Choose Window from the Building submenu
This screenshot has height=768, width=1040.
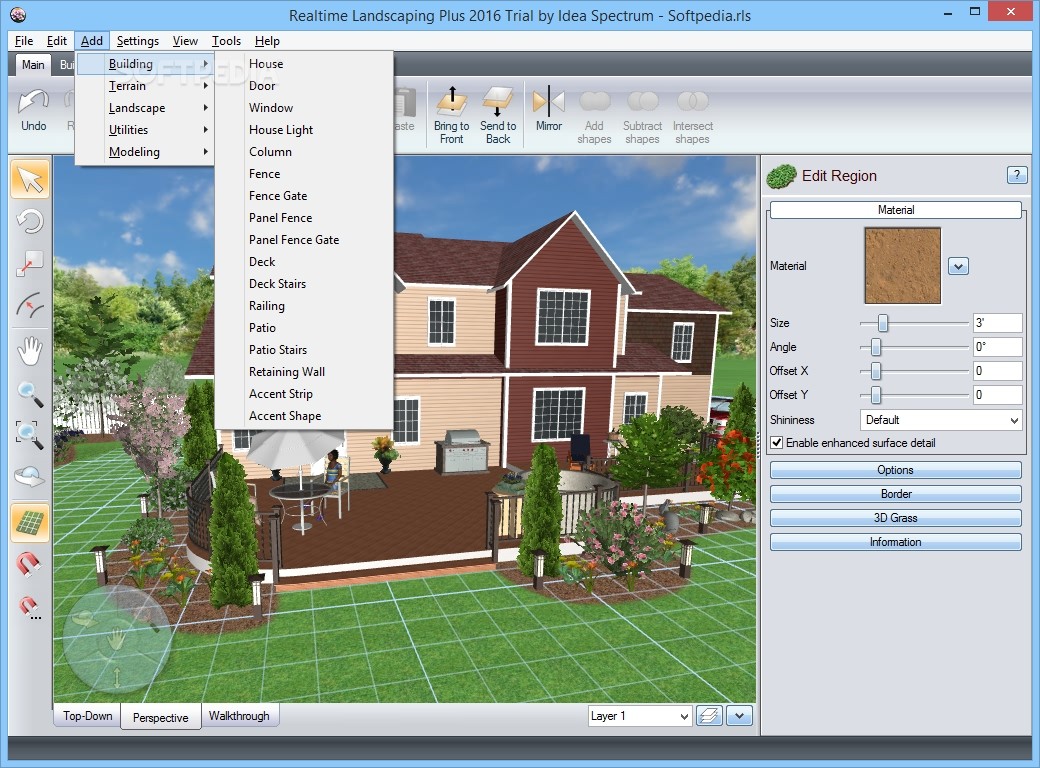click(304, 107)
